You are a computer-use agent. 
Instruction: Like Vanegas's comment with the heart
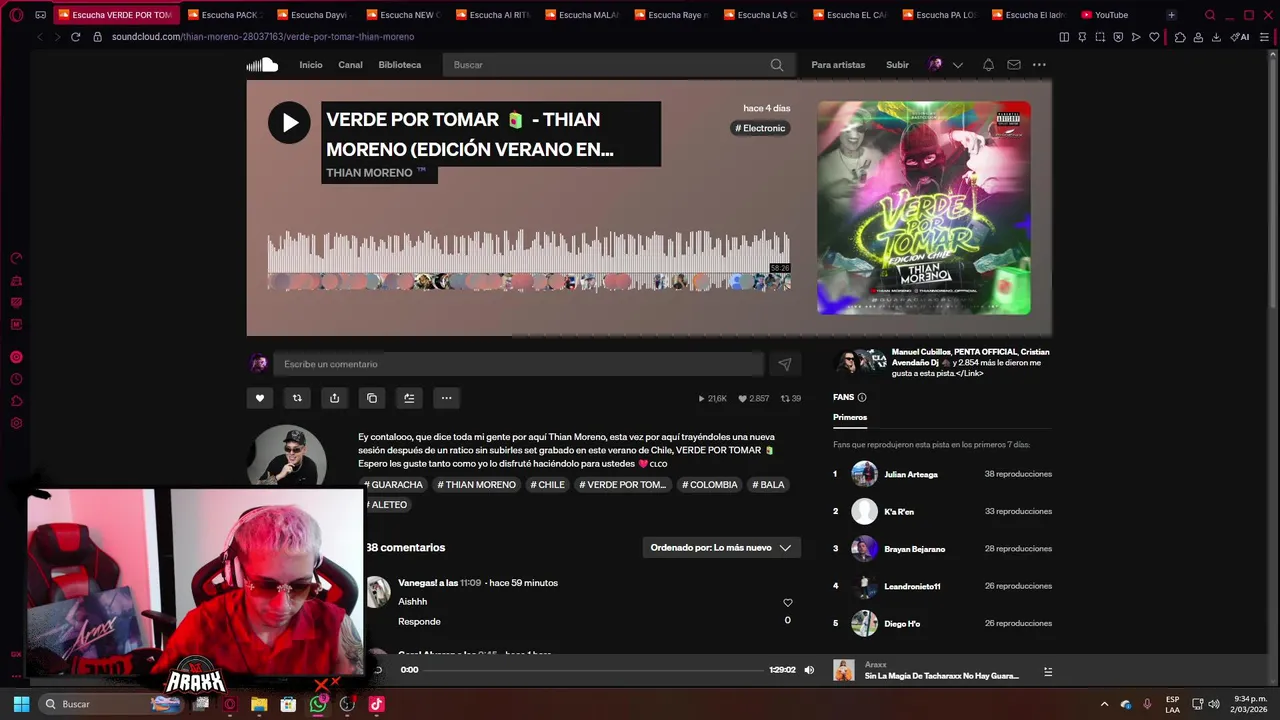[788, 603]
